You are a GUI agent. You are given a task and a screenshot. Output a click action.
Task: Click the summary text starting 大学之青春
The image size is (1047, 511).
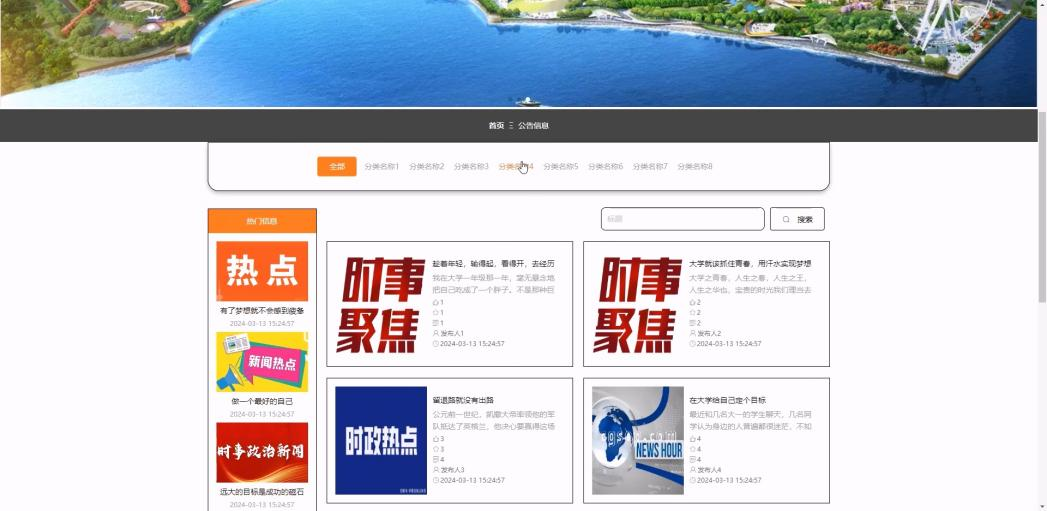(x=751, y=284)
